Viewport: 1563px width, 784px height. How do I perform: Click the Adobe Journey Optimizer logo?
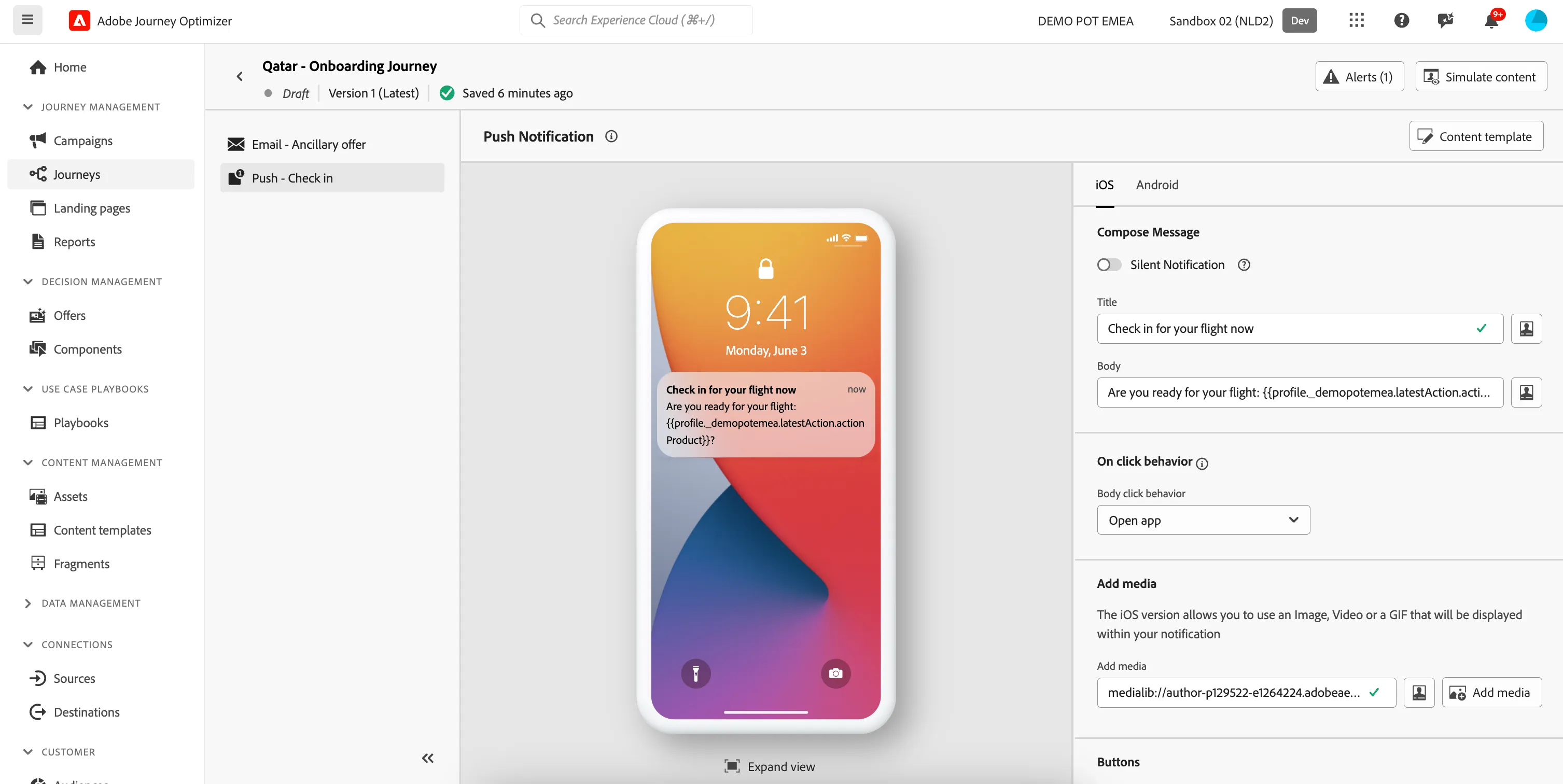coord(79,21)
